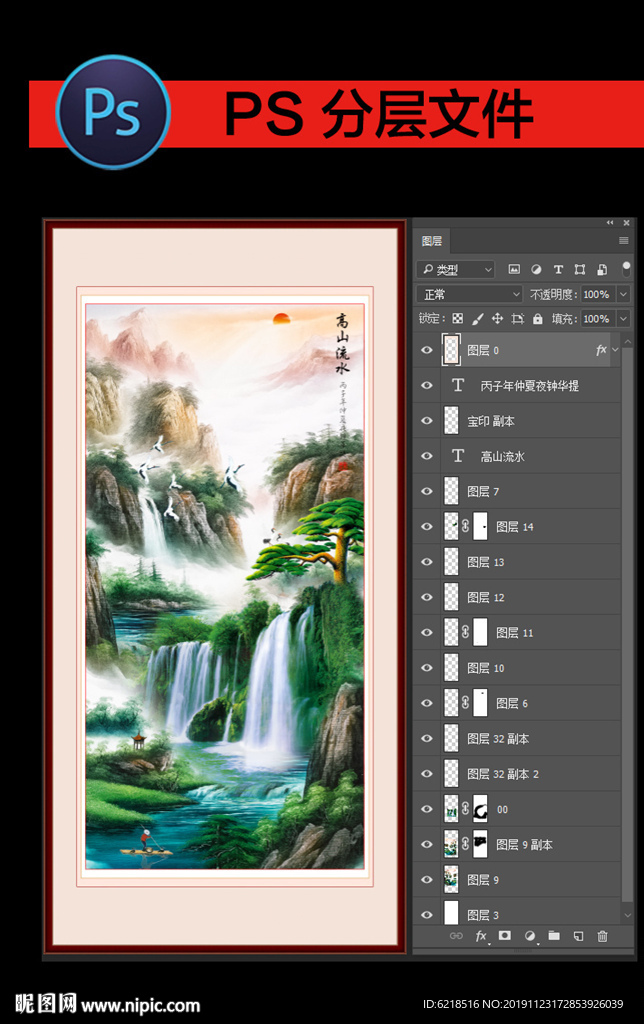Click the lock all padlock icon
644x1024 pixels.
pos(538,319)
